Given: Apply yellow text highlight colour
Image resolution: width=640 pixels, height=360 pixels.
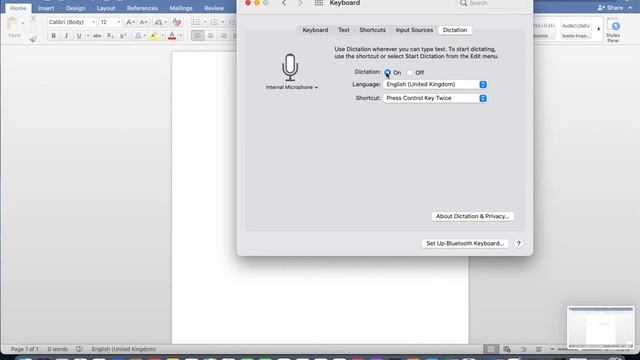Looking at the screenshot, I should pos(154,36).
